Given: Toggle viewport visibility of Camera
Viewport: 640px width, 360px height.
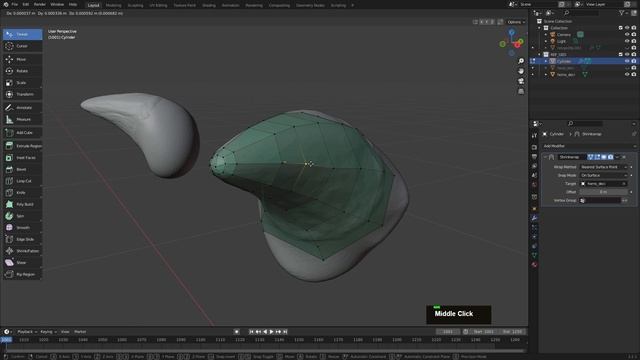Looking at the screenshot, I should pos(627,35).
